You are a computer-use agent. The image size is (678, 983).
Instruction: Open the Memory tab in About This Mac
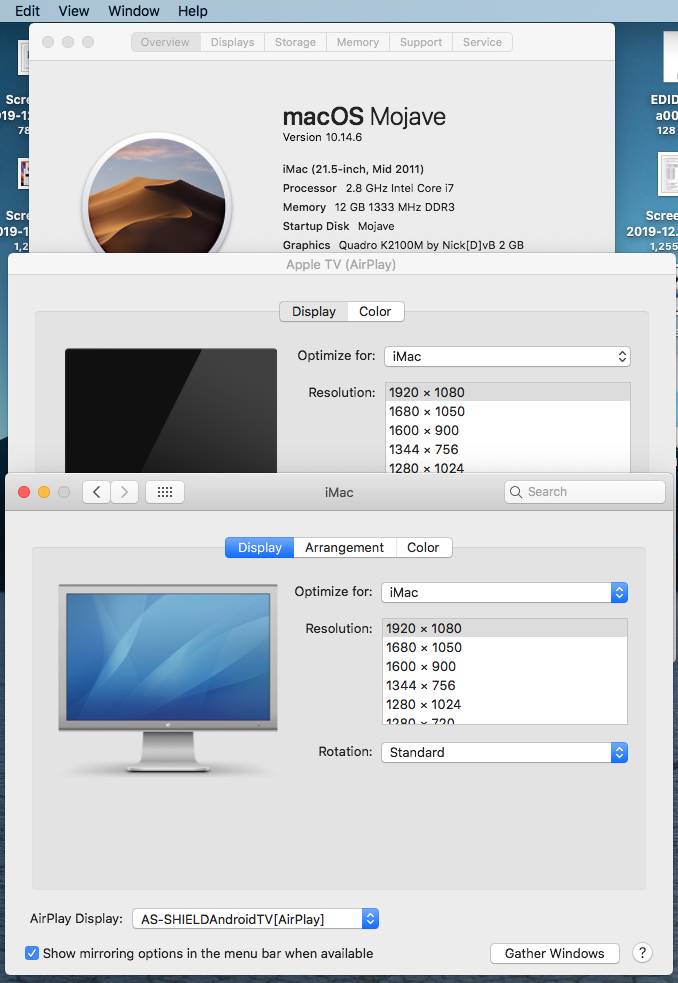click(358, 42)
